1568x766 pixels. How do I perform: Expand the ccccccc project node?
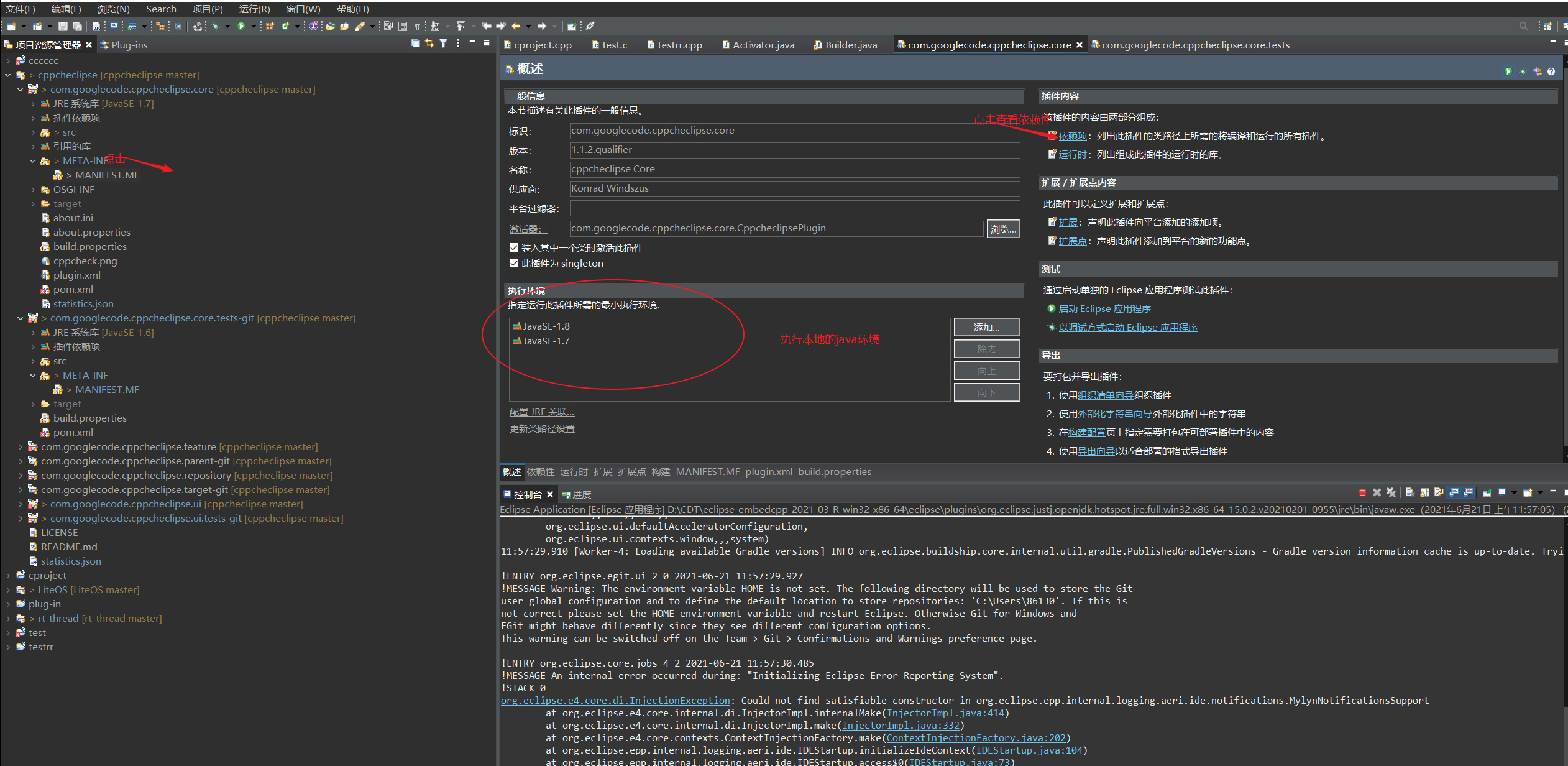(7, 61)
